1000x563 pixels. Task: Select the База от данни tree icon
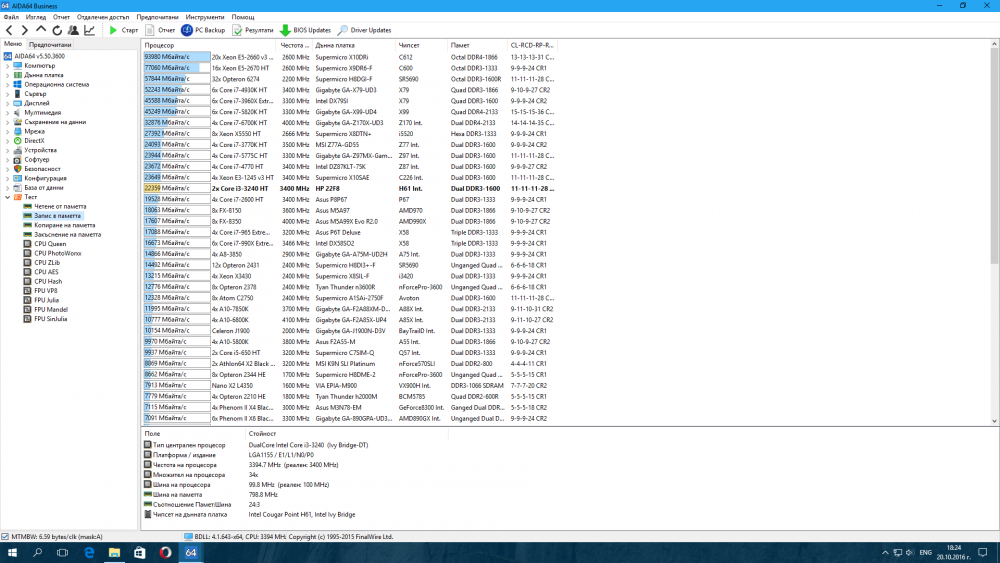[x=18, y=187]
